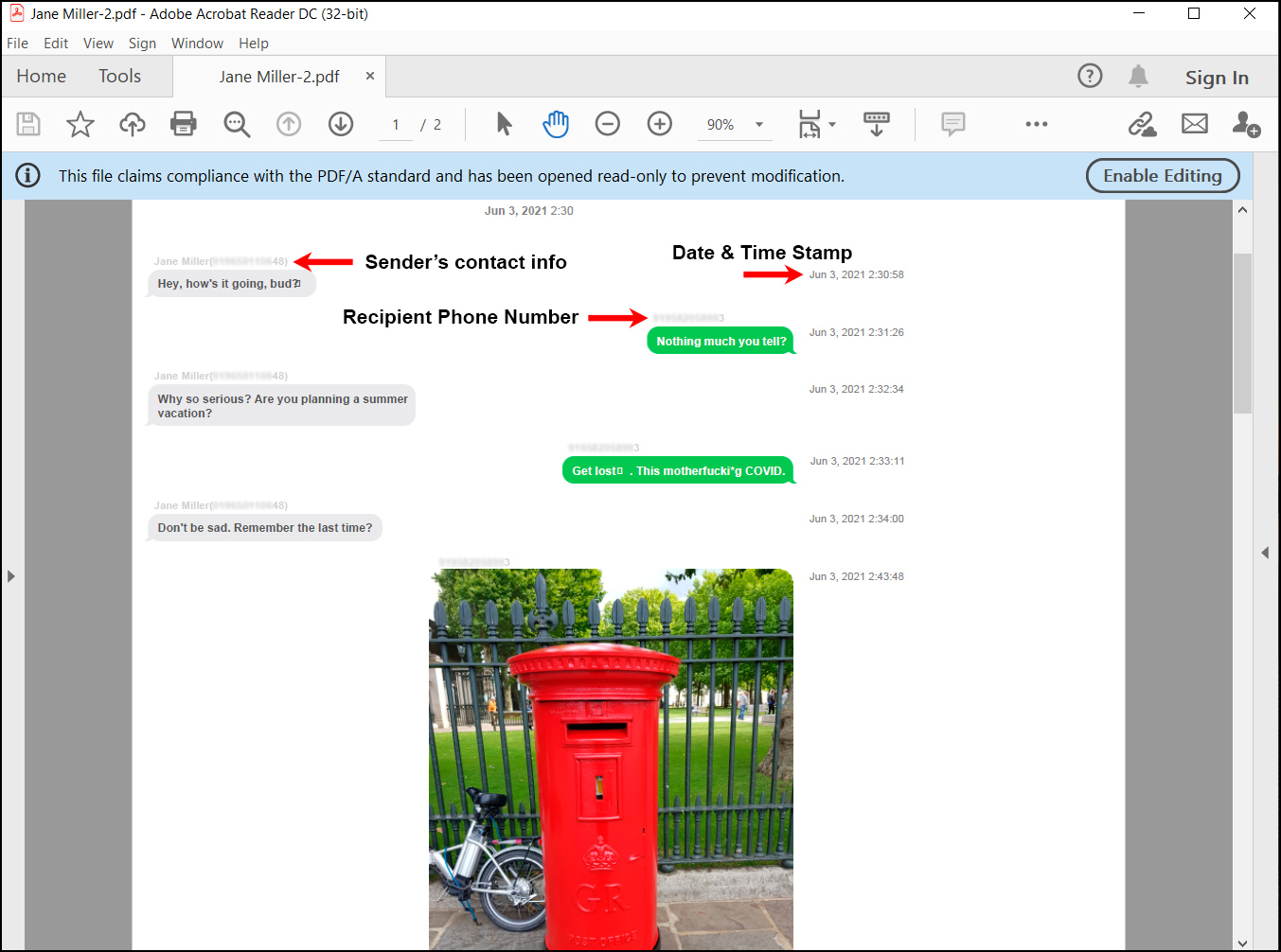Go to next page arrow
The height and width of the screenshot is (952, 1281).
tap(341, 124)
